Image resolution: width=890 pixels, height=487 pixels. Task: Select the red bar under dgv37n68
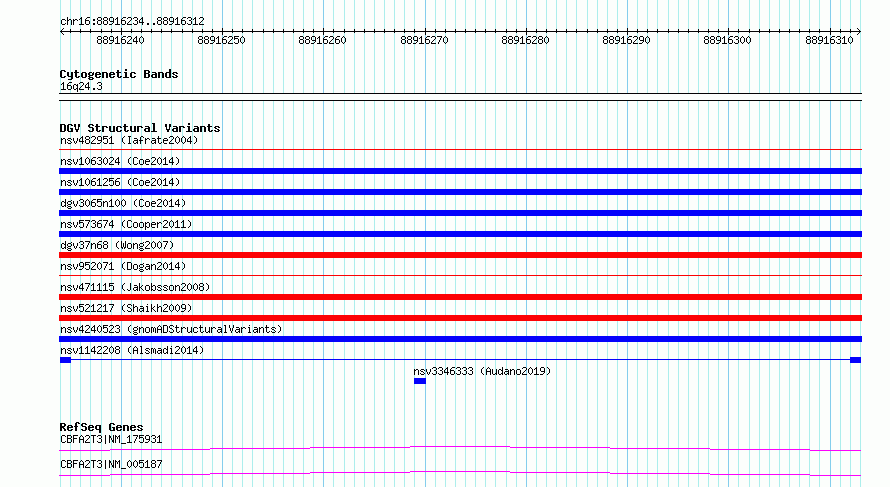460,255
